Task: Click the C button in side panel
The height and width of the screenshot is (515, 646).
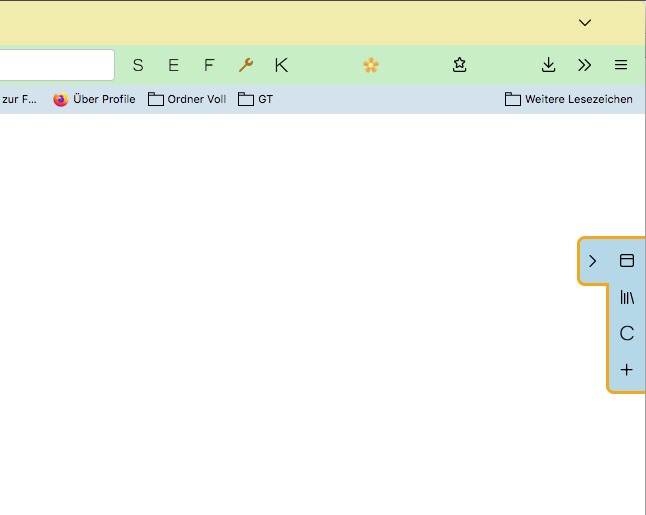Action: pos(627,333)
